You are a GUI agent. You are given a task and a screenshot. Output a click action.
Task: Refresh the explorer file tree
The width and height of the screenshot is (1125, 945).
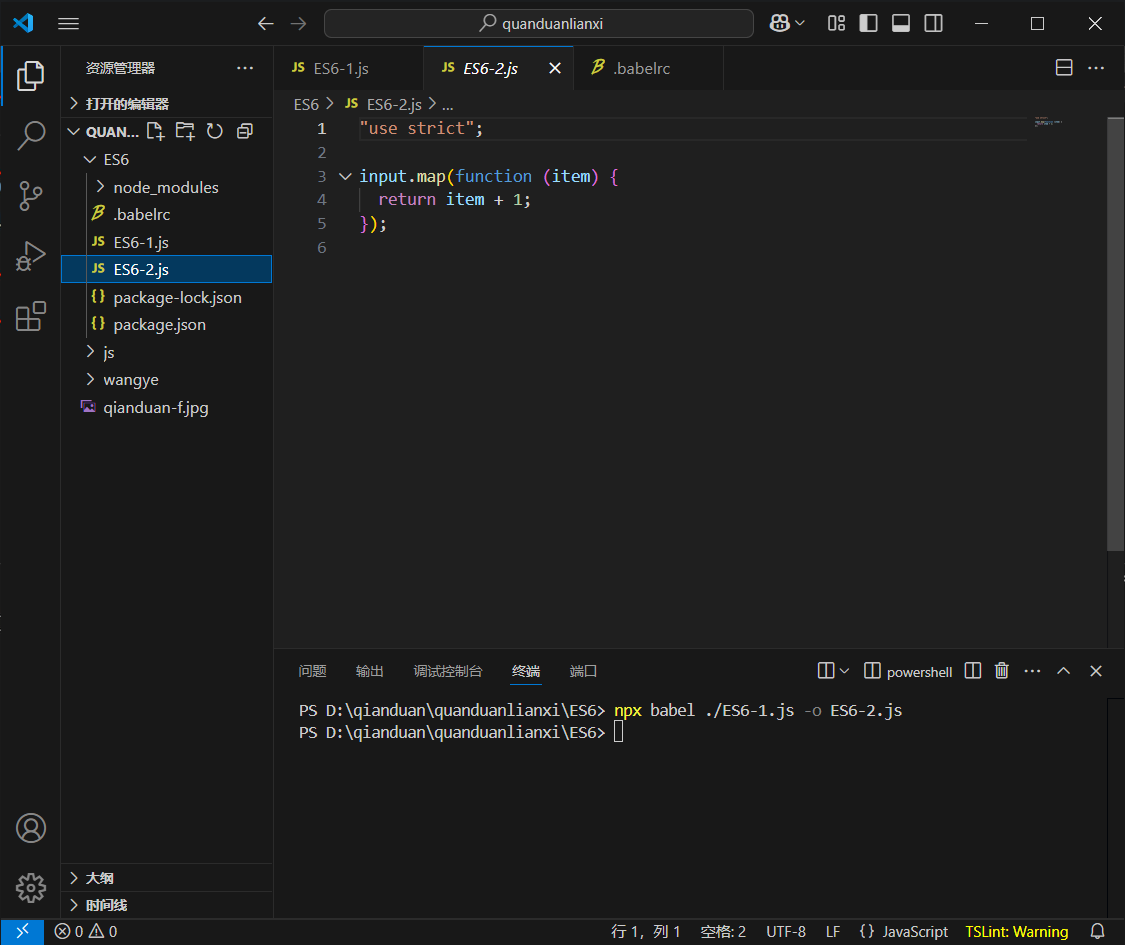click(x=214, y=131)
